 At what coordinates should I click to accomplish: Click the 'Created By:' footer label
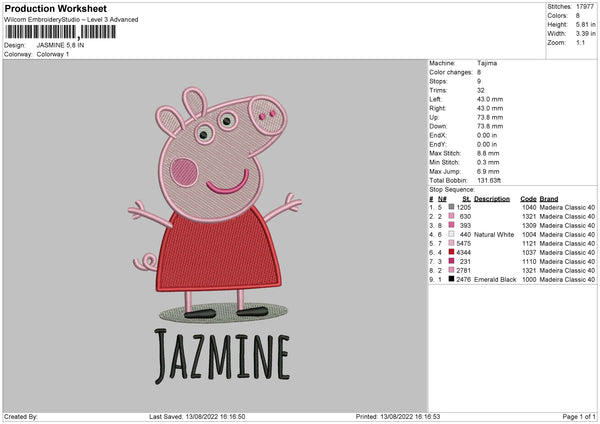pos(21,416)
